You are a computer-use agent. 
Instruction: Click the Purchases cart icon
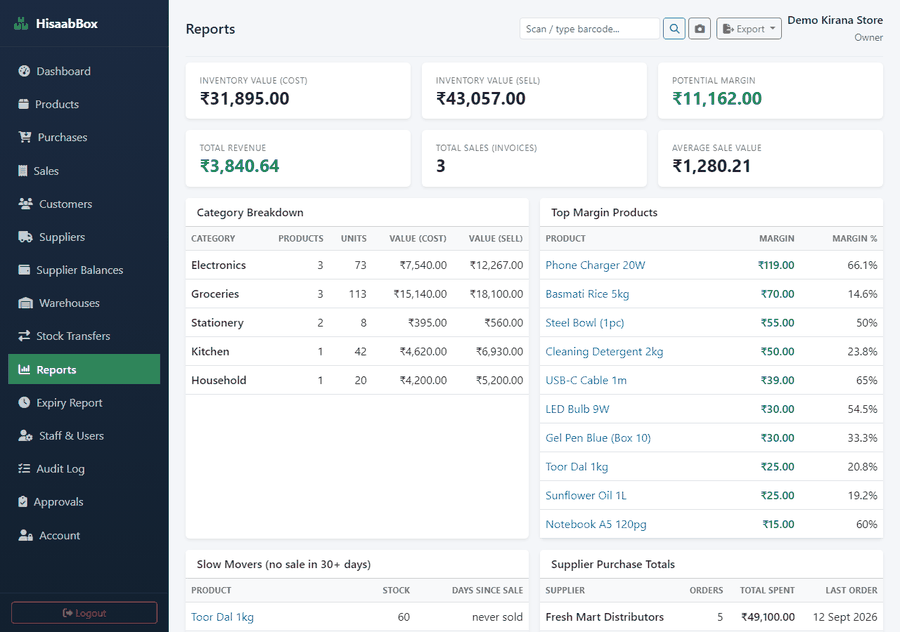[25, 137]
